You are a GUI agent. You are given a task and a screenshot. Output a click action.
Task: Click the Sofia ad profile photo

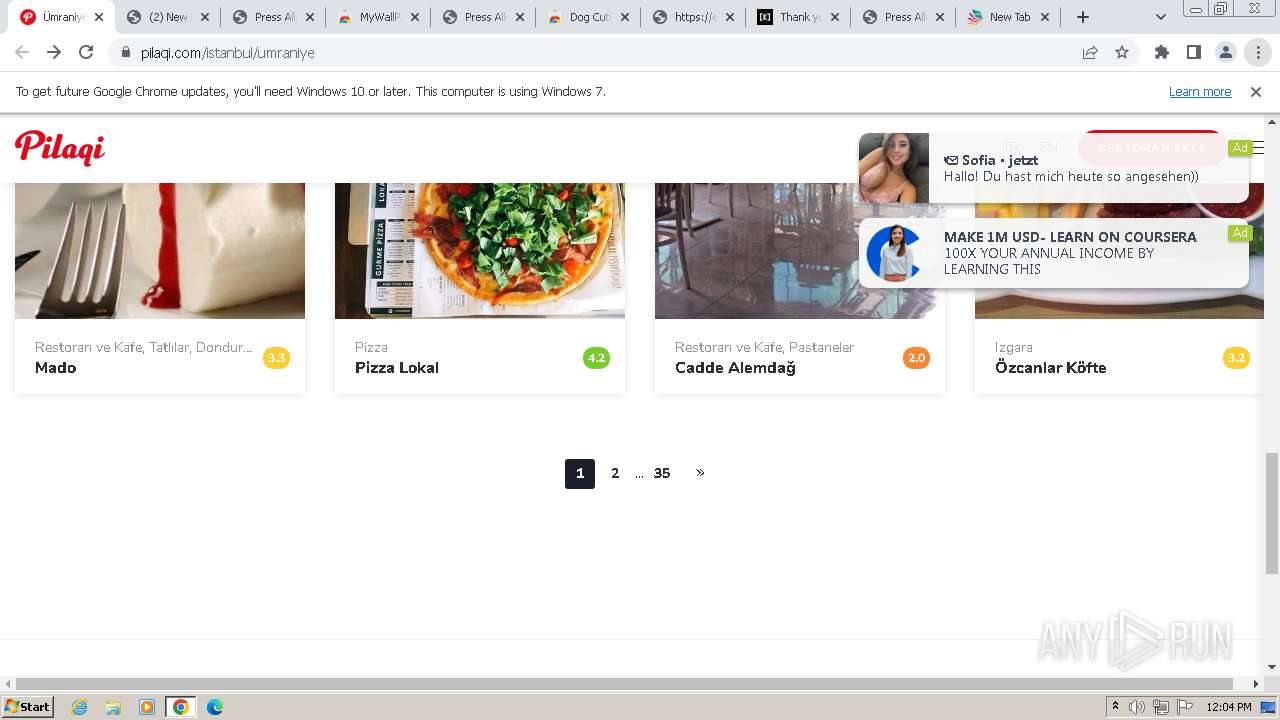[x=894, y=168]
